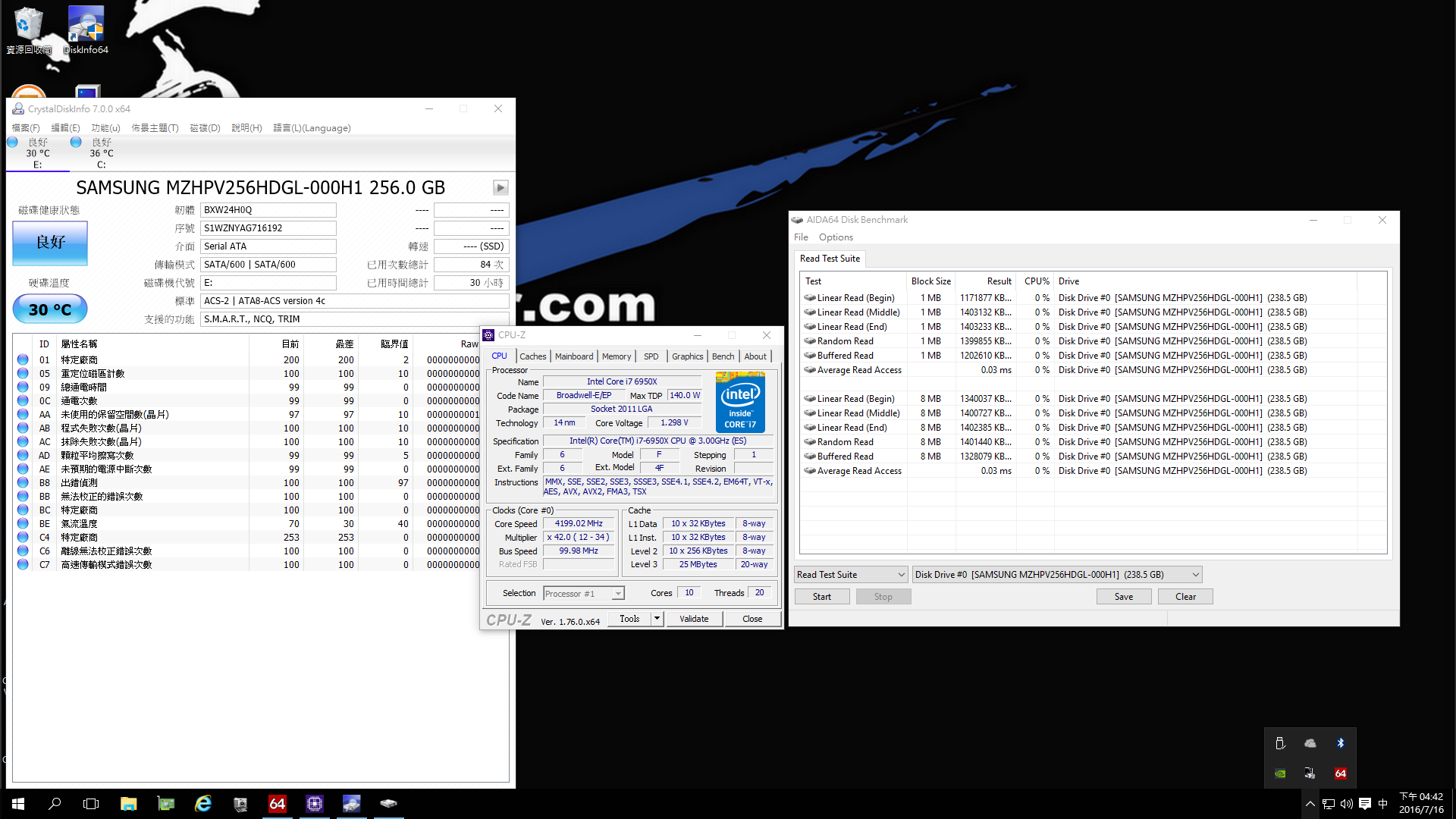Switch to CrystalDiskInfo in the taskbar
Image resolution: width=1456 pixels, height=819 pixels.
point(351,804)
